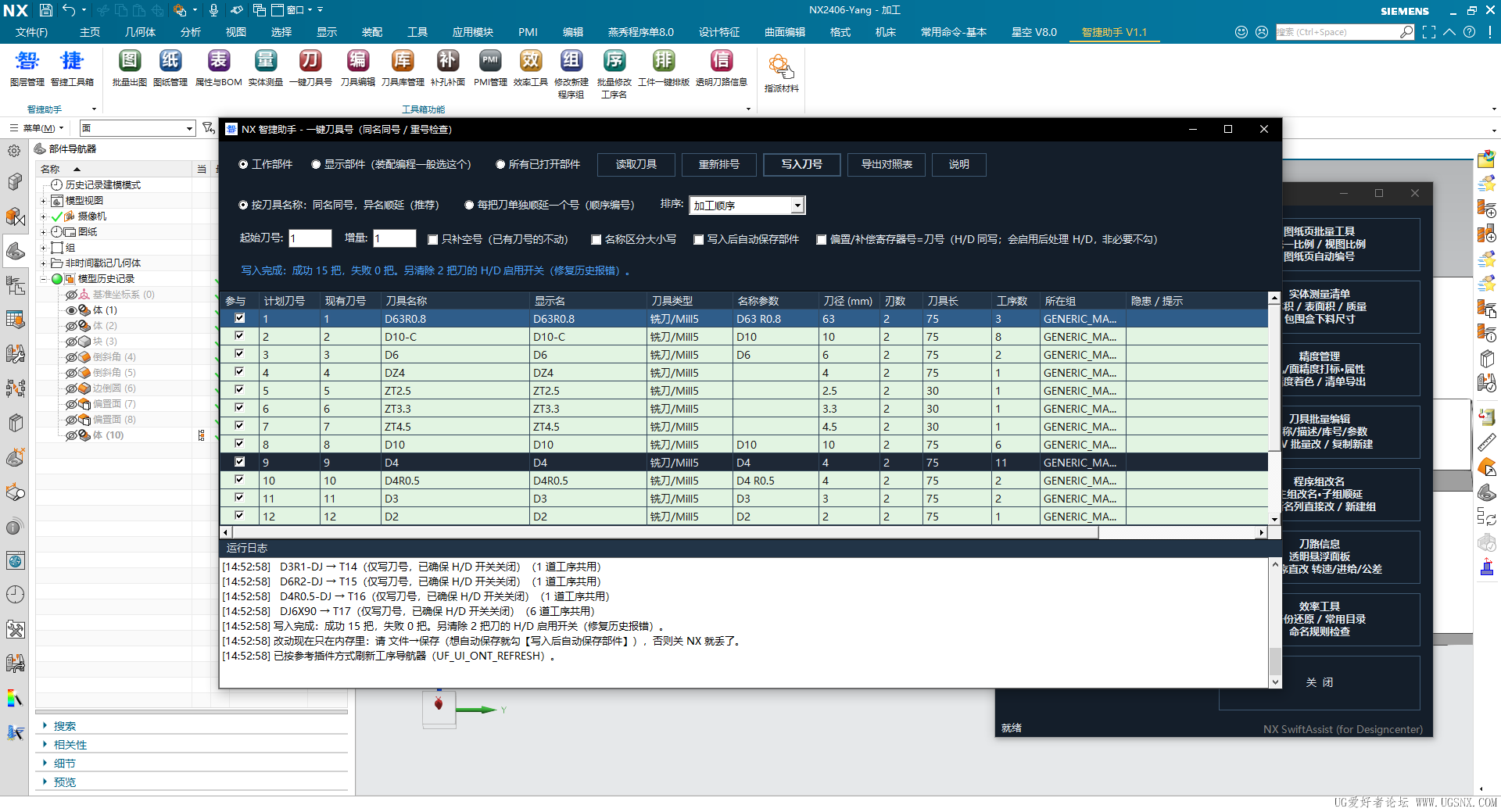Open the 星空 V8.0 ribbon tab
The height and width of the screenshot is (812, 1501).
(x=1034, y=32)
